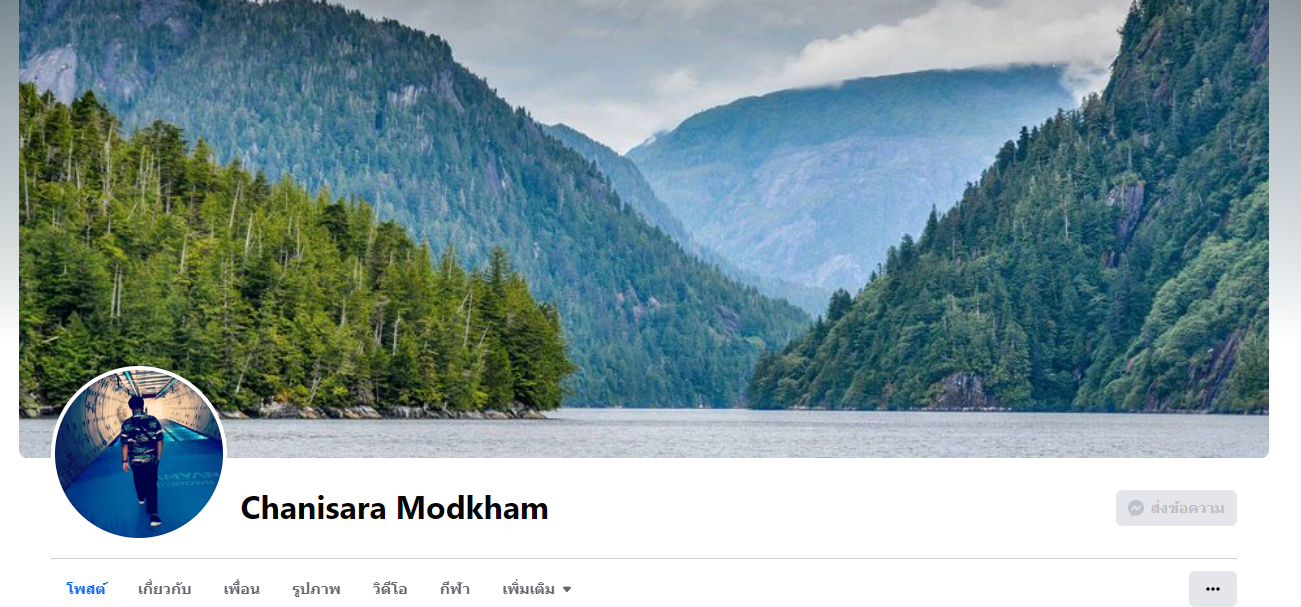Click the Messenger icon in the message button
Screen dimensions: 1301x607
pos(1136,508)
